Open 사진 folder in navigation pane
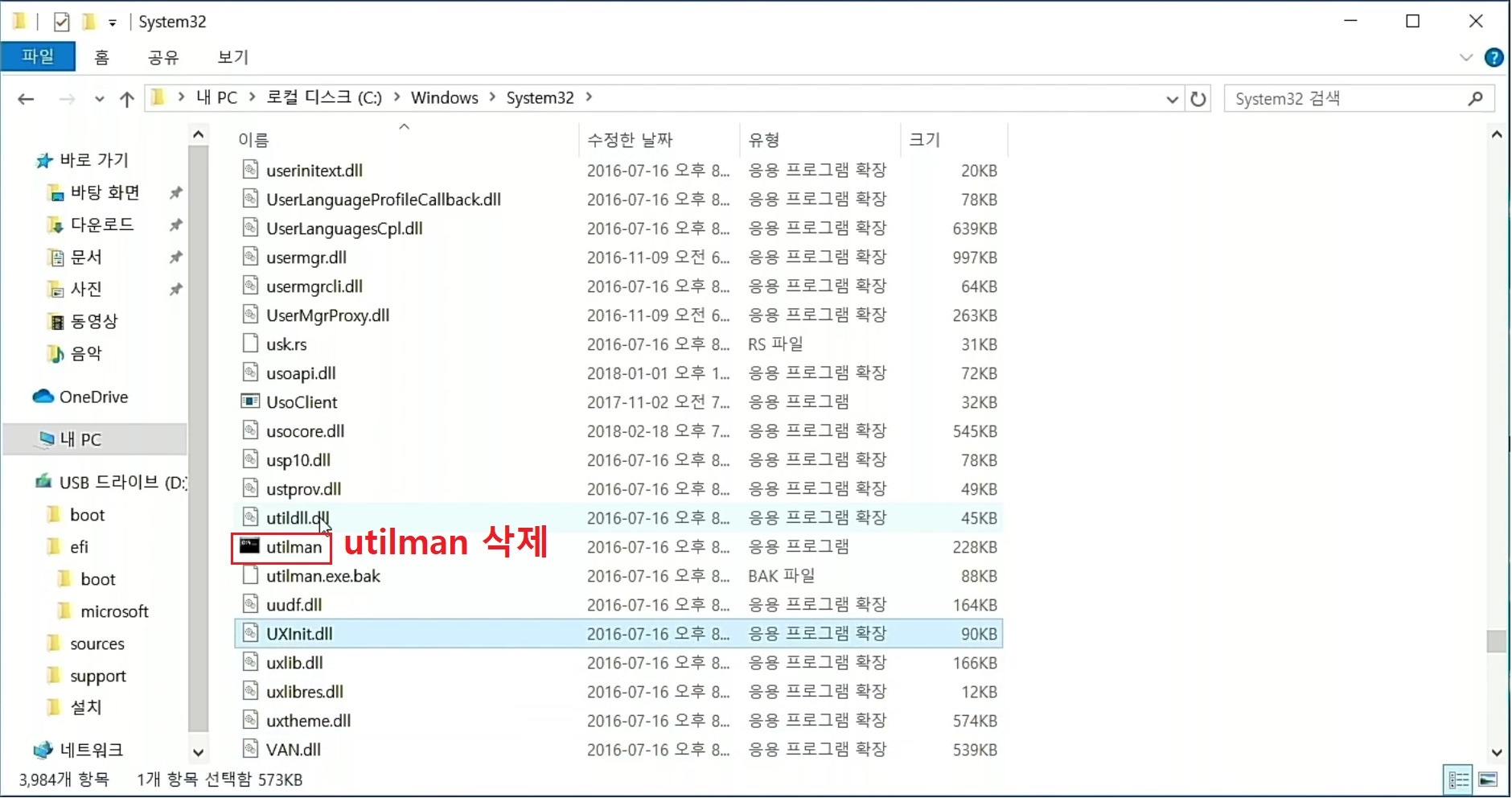Screen dimensions: 1512x798 (86, 289)
